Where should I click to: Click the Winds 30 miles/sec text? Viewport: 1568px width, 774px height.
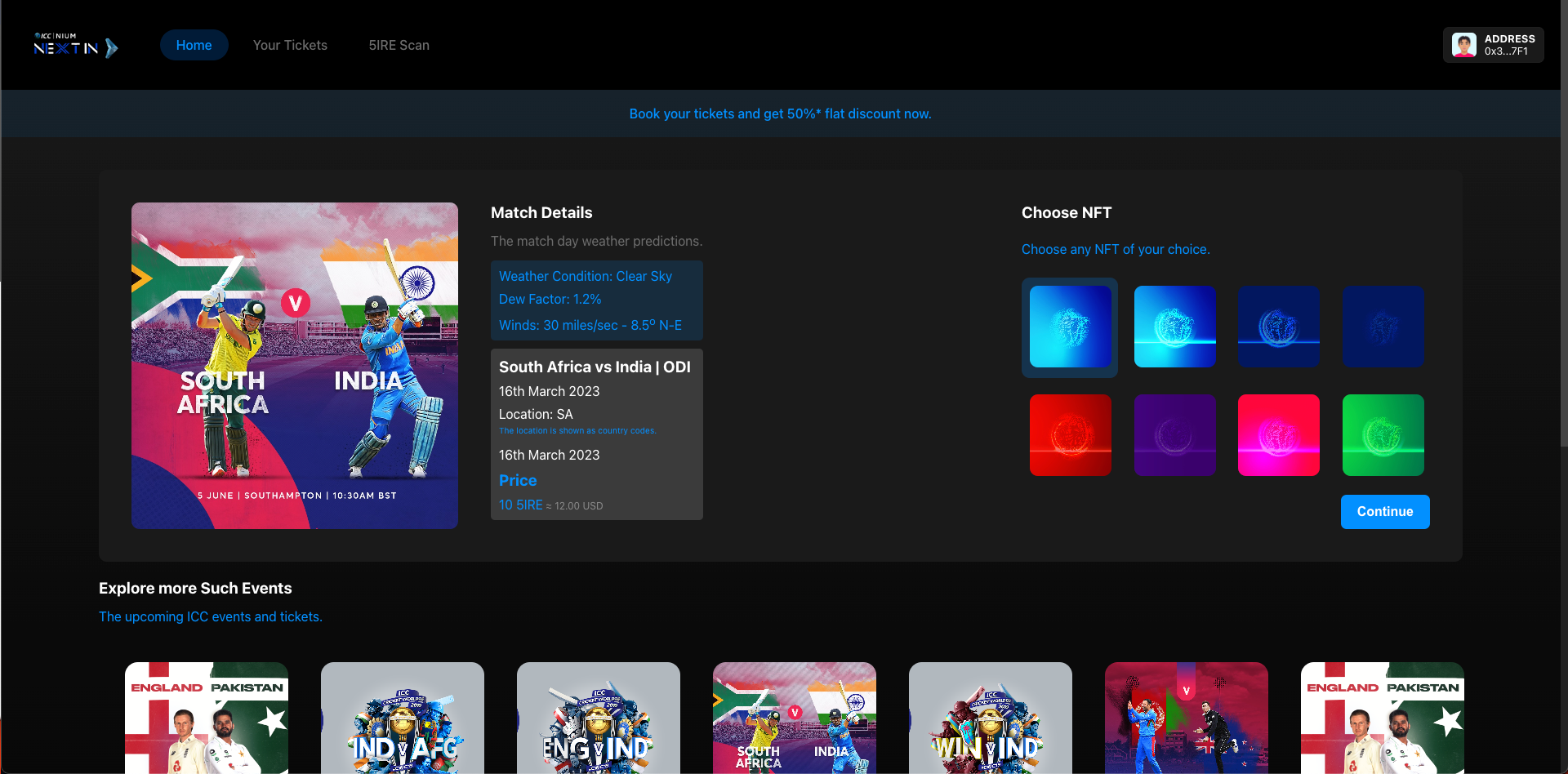(590, 325)
